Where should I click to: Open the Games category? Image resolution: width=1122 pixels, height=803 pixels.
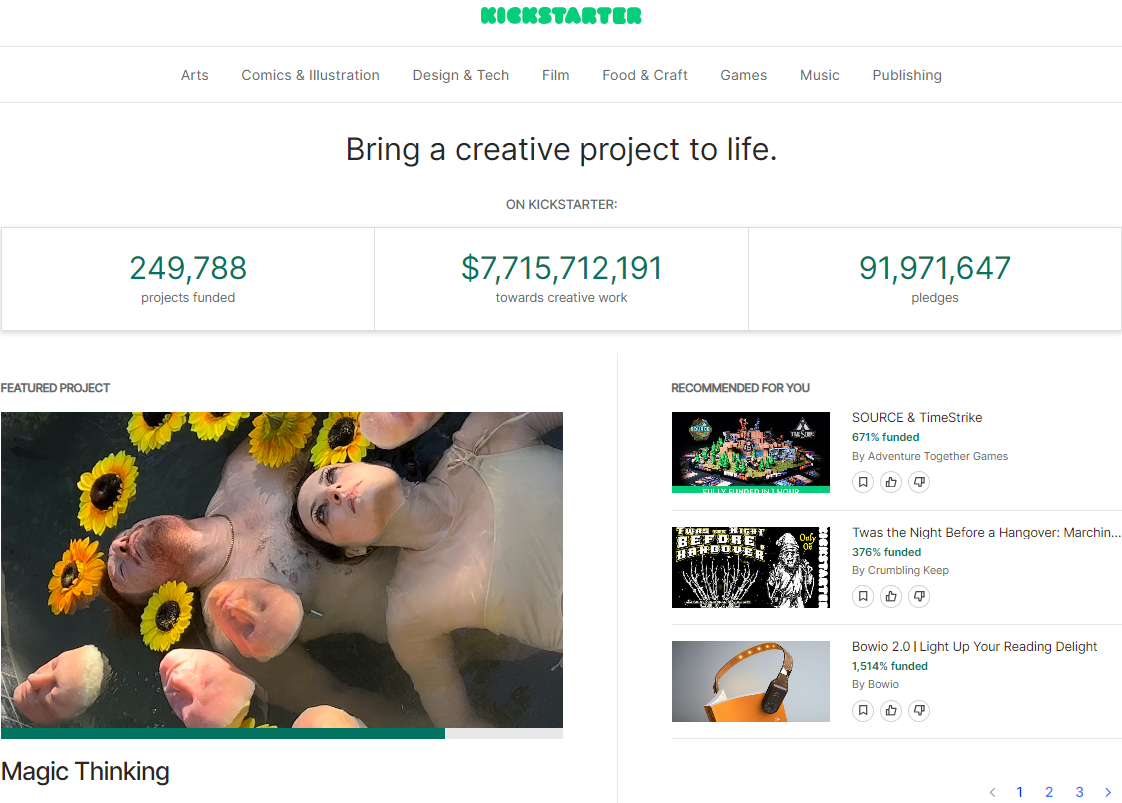click(x=743, y=75)
